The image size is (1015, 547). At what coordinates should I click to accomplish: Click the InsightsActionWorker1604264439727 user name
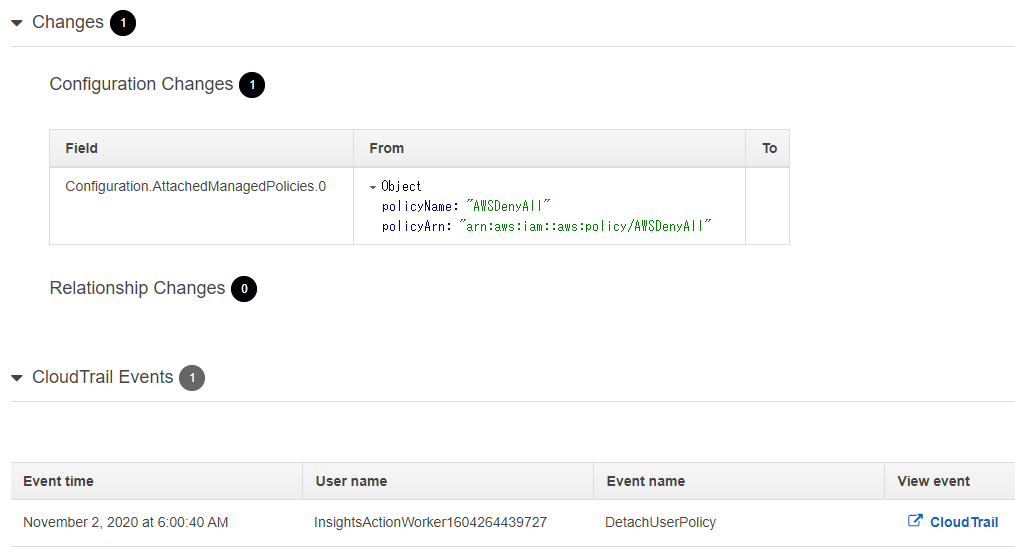tap(430, 522)
